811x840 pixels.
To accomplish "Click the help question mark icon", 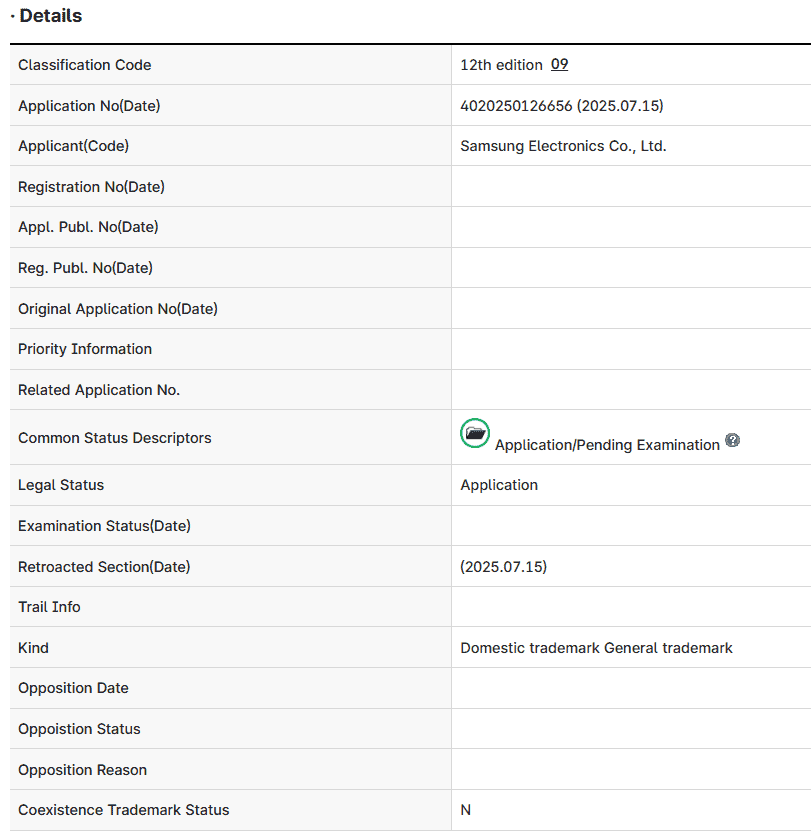I will point(732,441).
